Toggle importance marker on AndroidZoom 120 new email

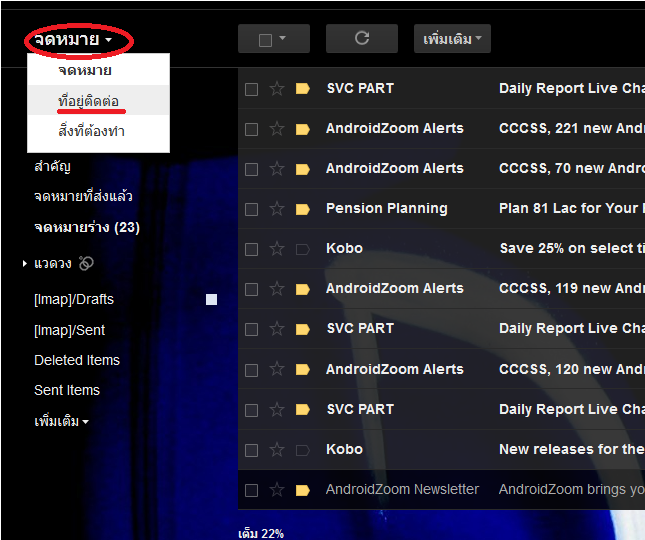tap(303, 370)
